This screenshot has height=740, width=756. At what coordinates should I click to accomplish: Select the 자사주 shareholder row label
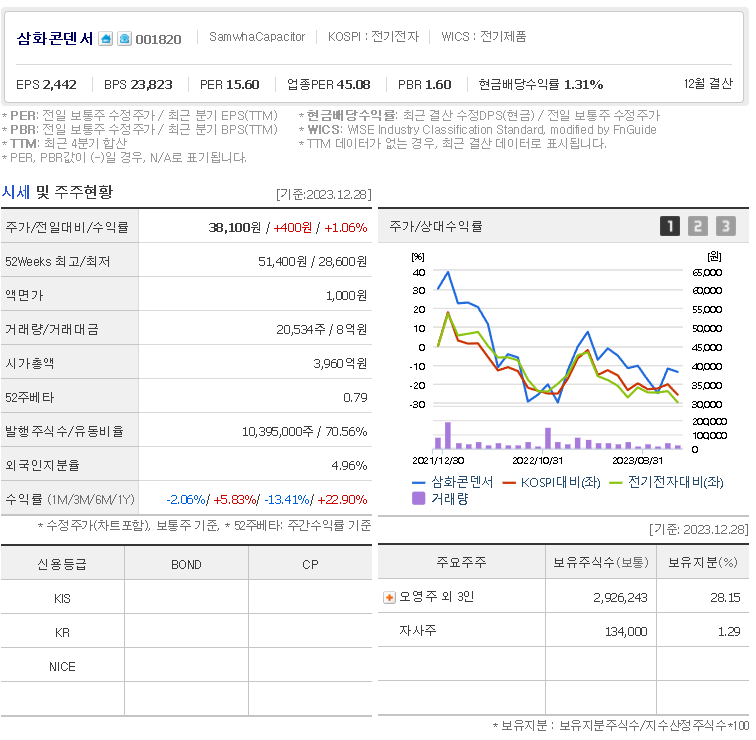418,630
